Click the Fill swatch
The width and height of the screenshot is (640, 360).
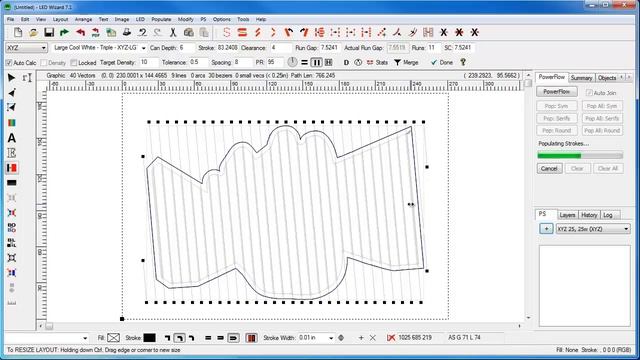click(113, 338)
